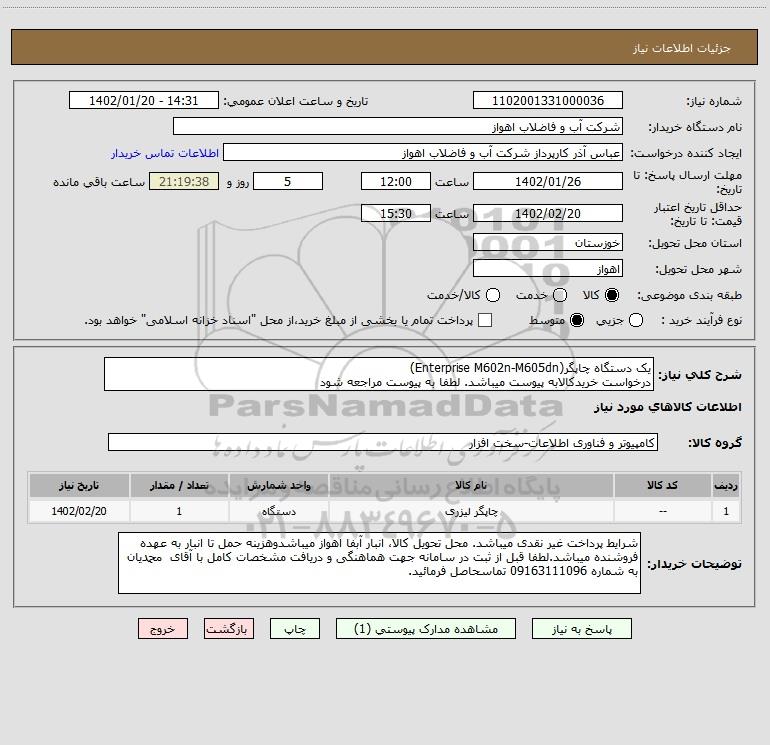Click the buyer notes text area
Screen dimensions: 770x745
379,563
